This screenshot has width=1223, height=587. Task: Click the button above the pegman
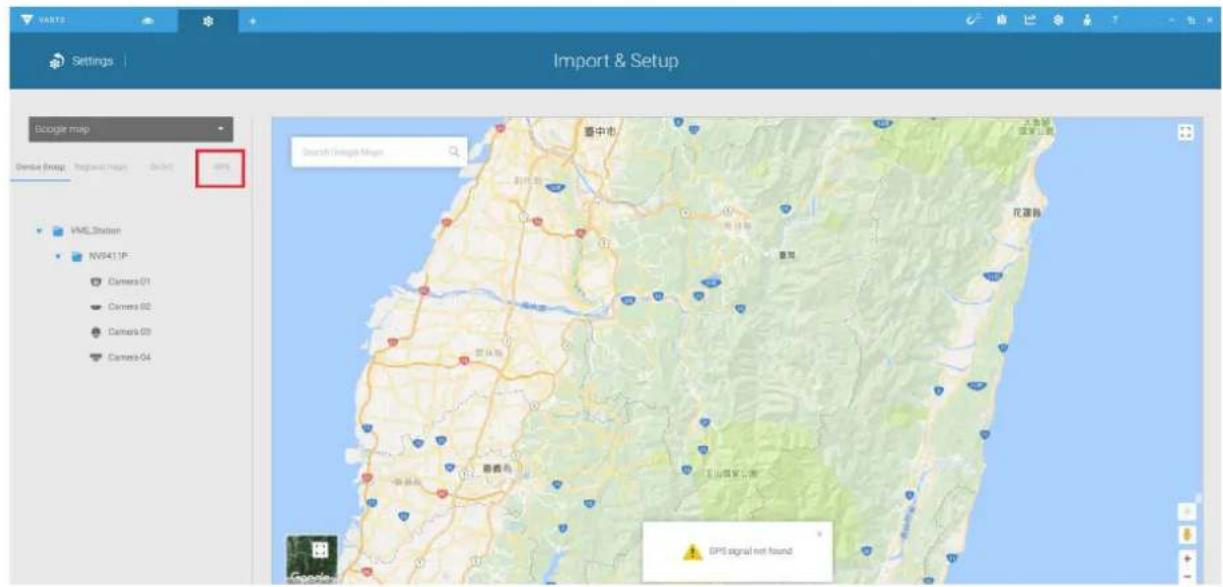tap(1187, 509)
